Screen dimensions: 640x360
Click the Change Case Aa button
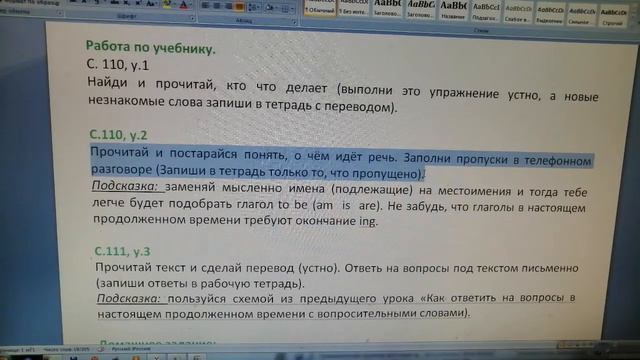(x=151, y=4)
